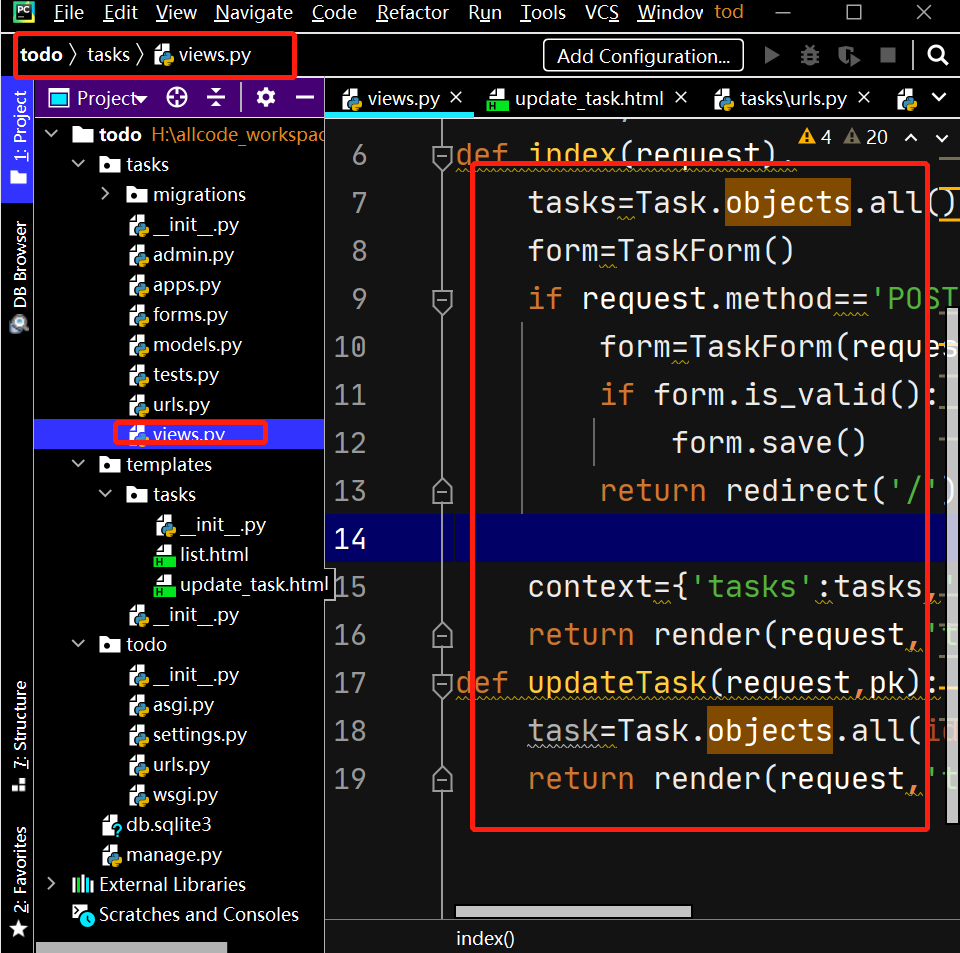Select settings.py in project tree

pos(187,734)
